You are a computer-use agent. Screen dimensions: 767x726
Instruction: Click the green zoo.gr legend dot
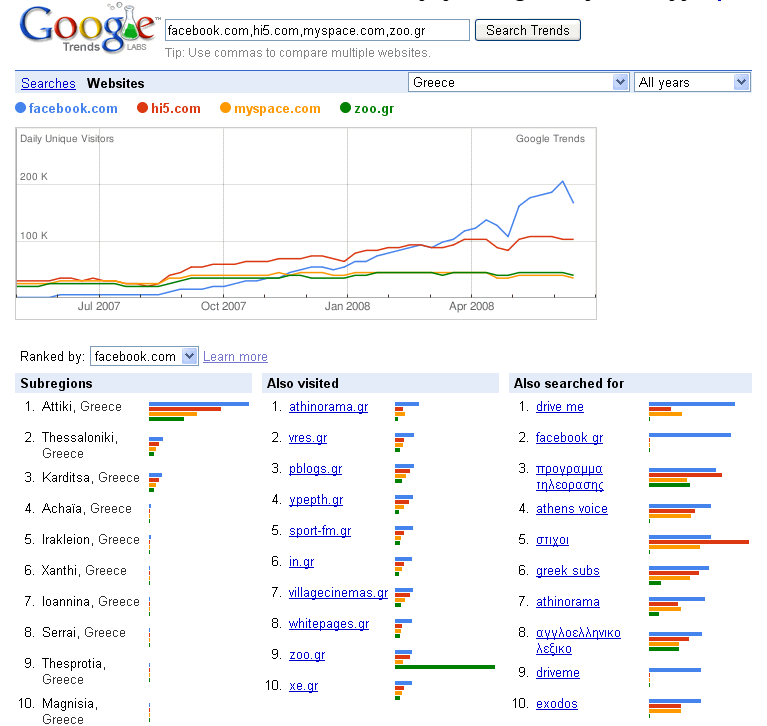pyautogui.click(x=345, y=108)
